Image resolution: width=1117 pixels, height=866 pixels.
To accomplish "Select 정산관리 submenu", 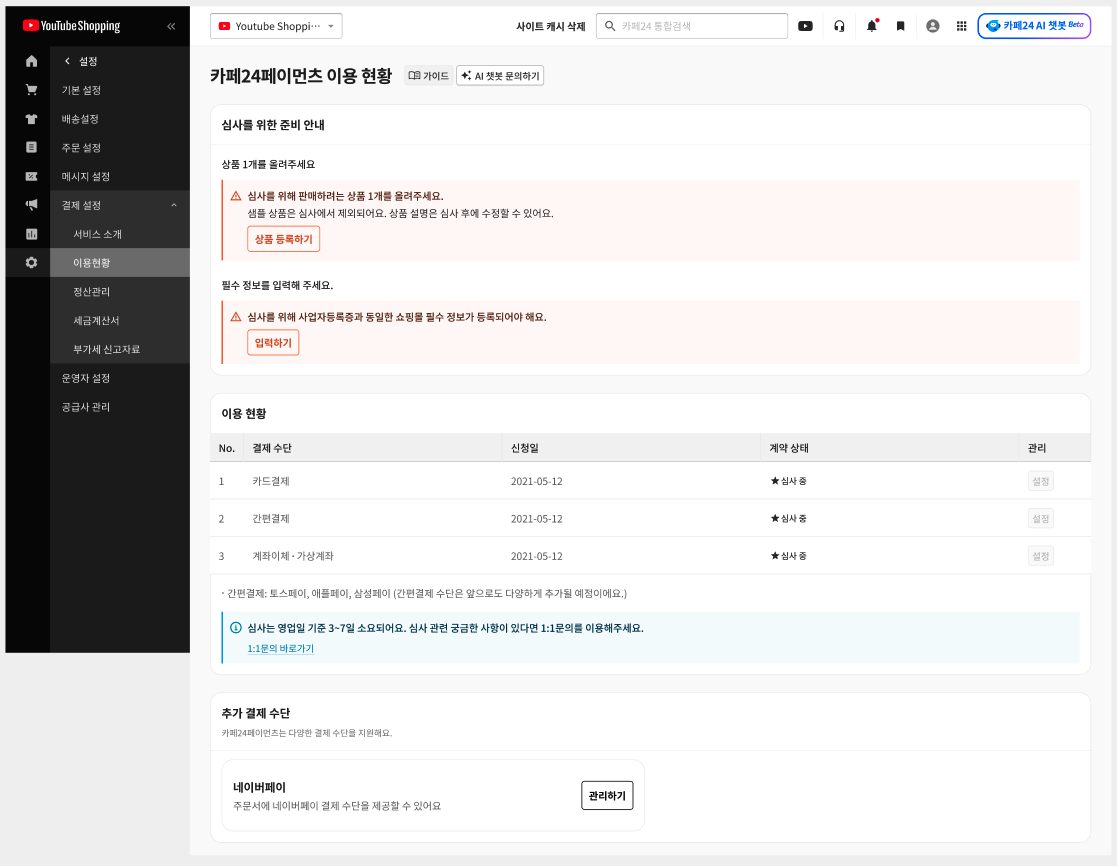I will [92, 292].
